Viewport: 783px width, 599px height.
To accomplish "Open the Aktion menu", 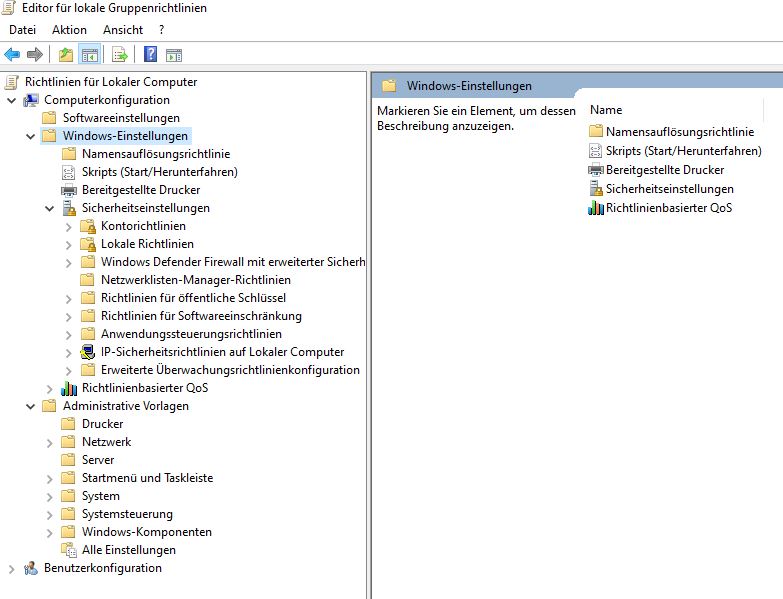I will pyautogui.click(x=69, y=30).
